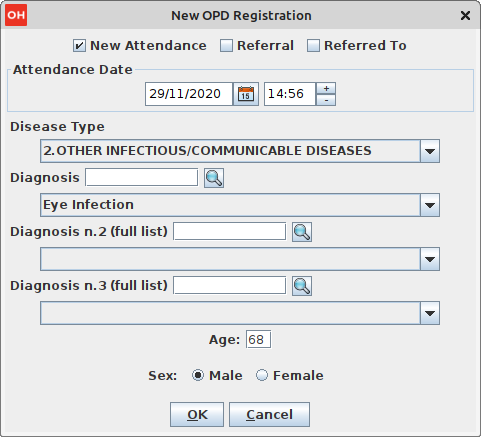The width and height of the screenshot is (481, 437).
Task: Decrease time with the minus stepper
Action: coord(326,100)
